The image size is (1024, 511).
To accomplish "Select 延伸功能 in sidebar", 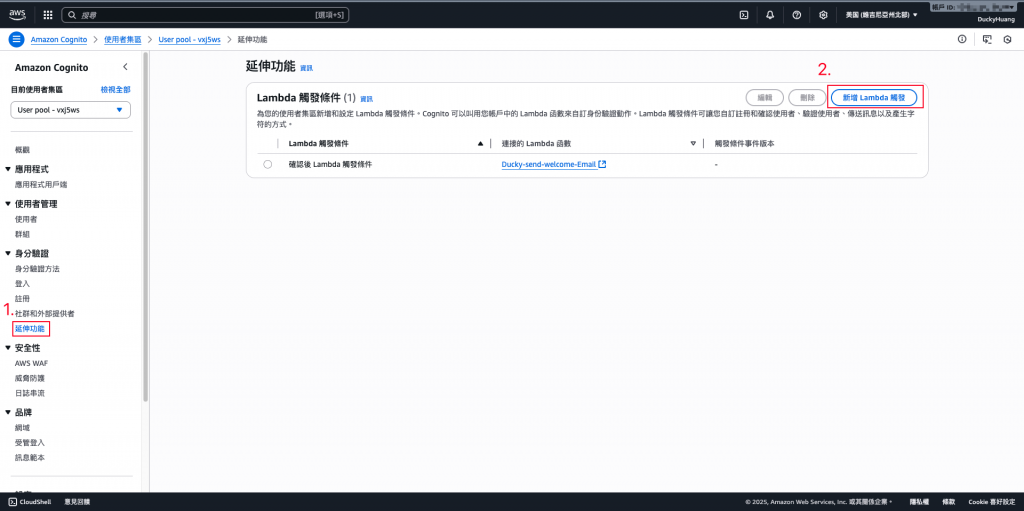I will pyautogui.click(x=29, y=328).
